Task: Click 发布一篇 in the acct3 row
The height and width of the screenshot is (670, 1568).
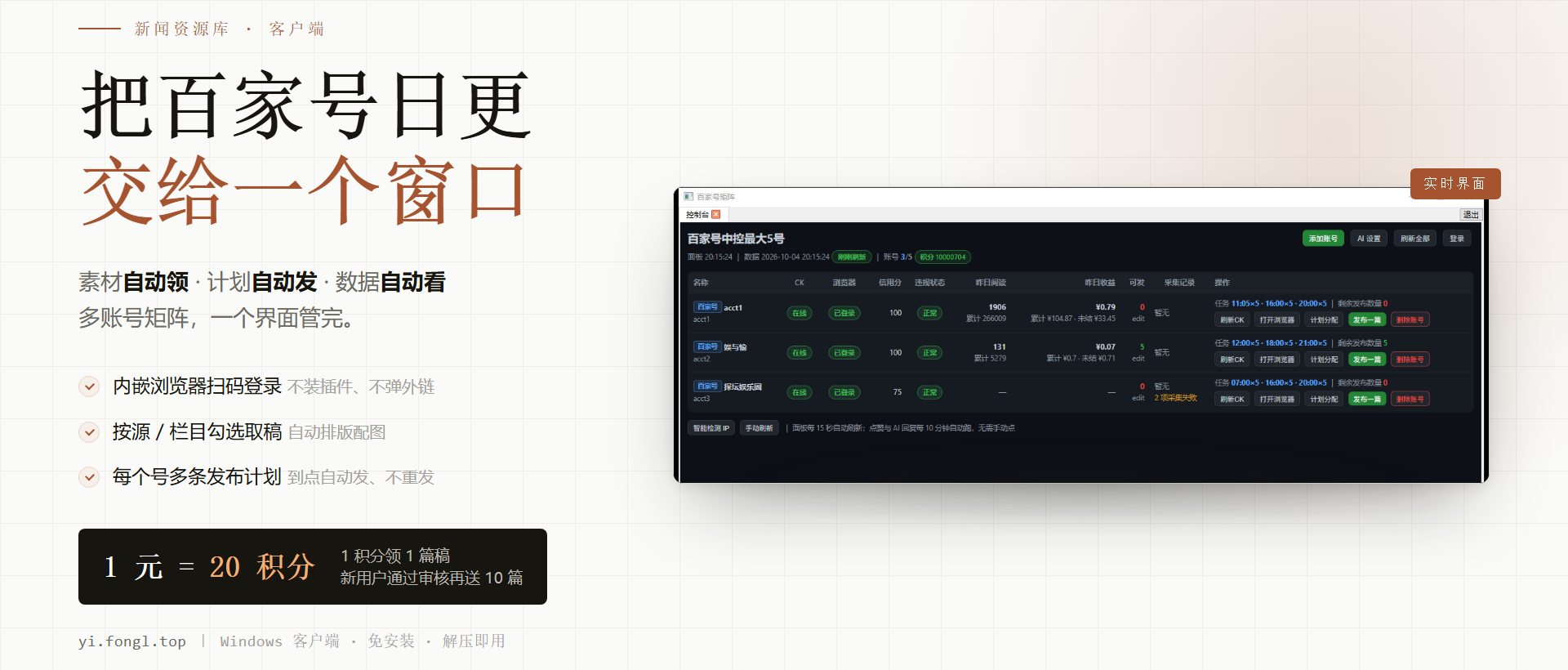Action: coord(1367,400)
